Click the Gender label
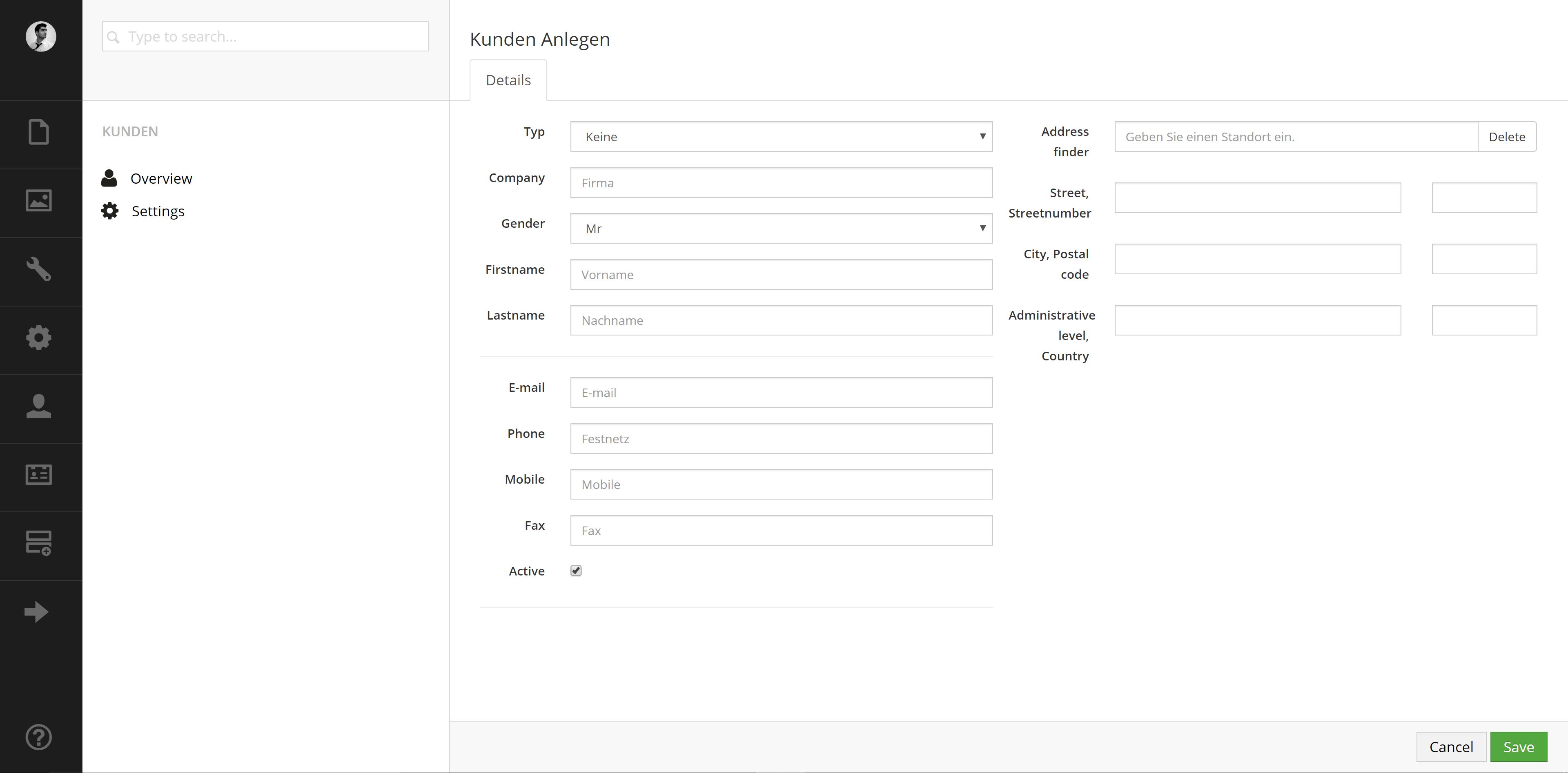Image resolution: width=1568 pixels, height=773 pixels. tap(523, 223)
